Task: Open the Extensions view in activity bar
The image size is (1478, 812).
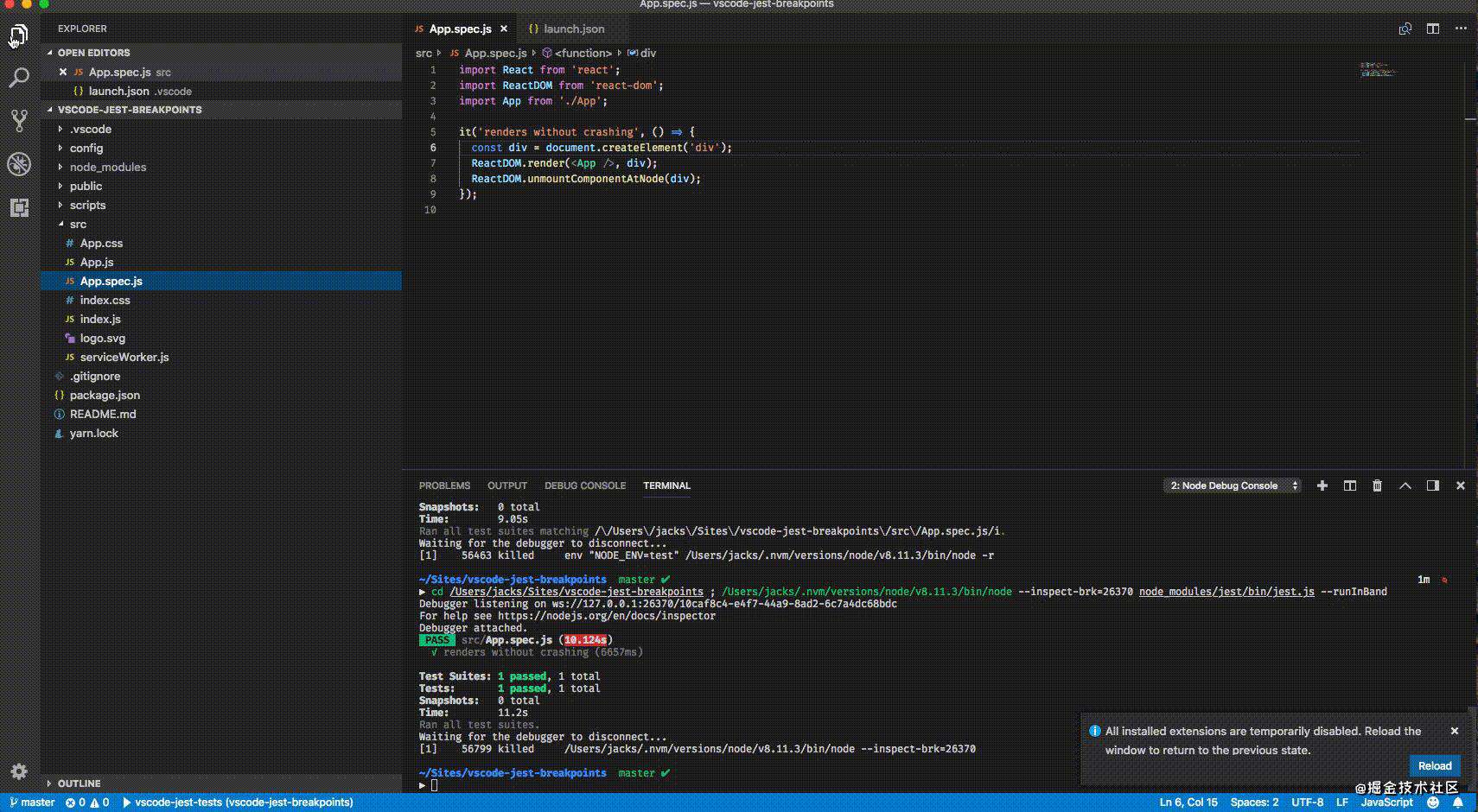Action: pyautogui.click(x=19, y=207)
